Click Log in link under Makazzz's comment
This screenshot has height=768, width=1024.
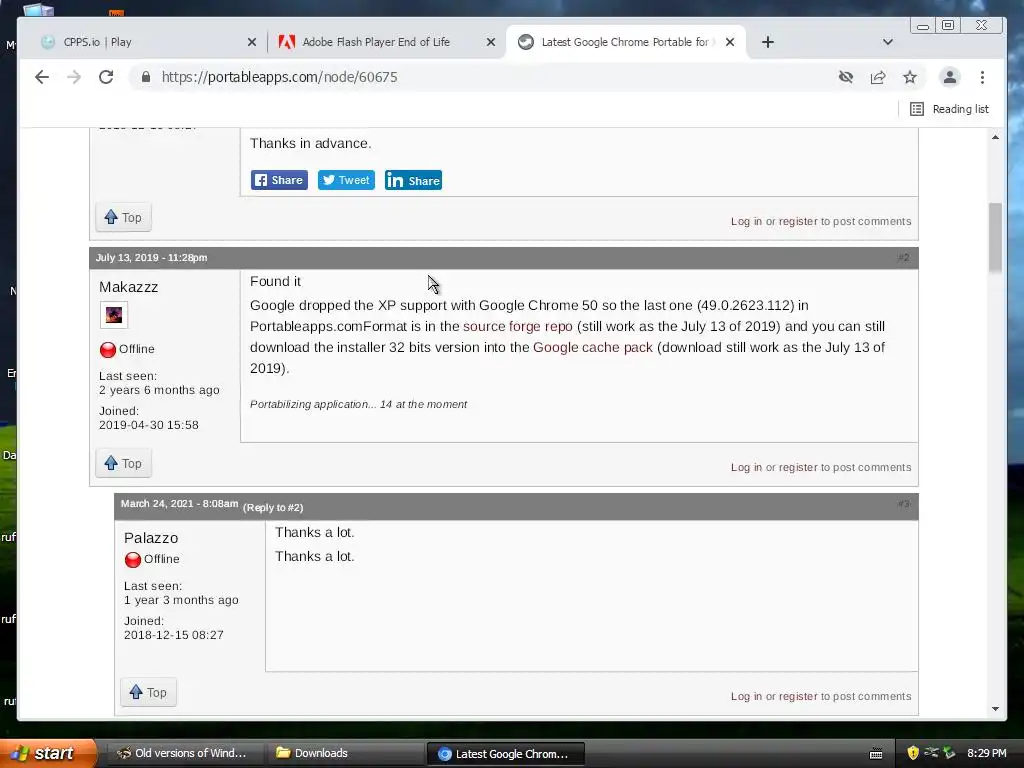(x=746, y=468)
